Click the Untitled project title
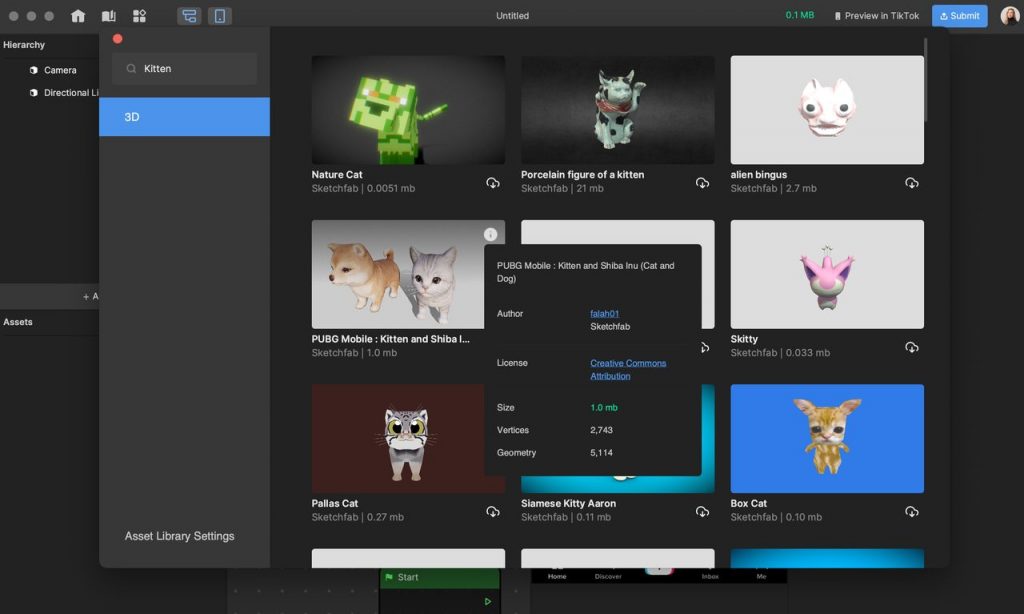 [513, 16]
